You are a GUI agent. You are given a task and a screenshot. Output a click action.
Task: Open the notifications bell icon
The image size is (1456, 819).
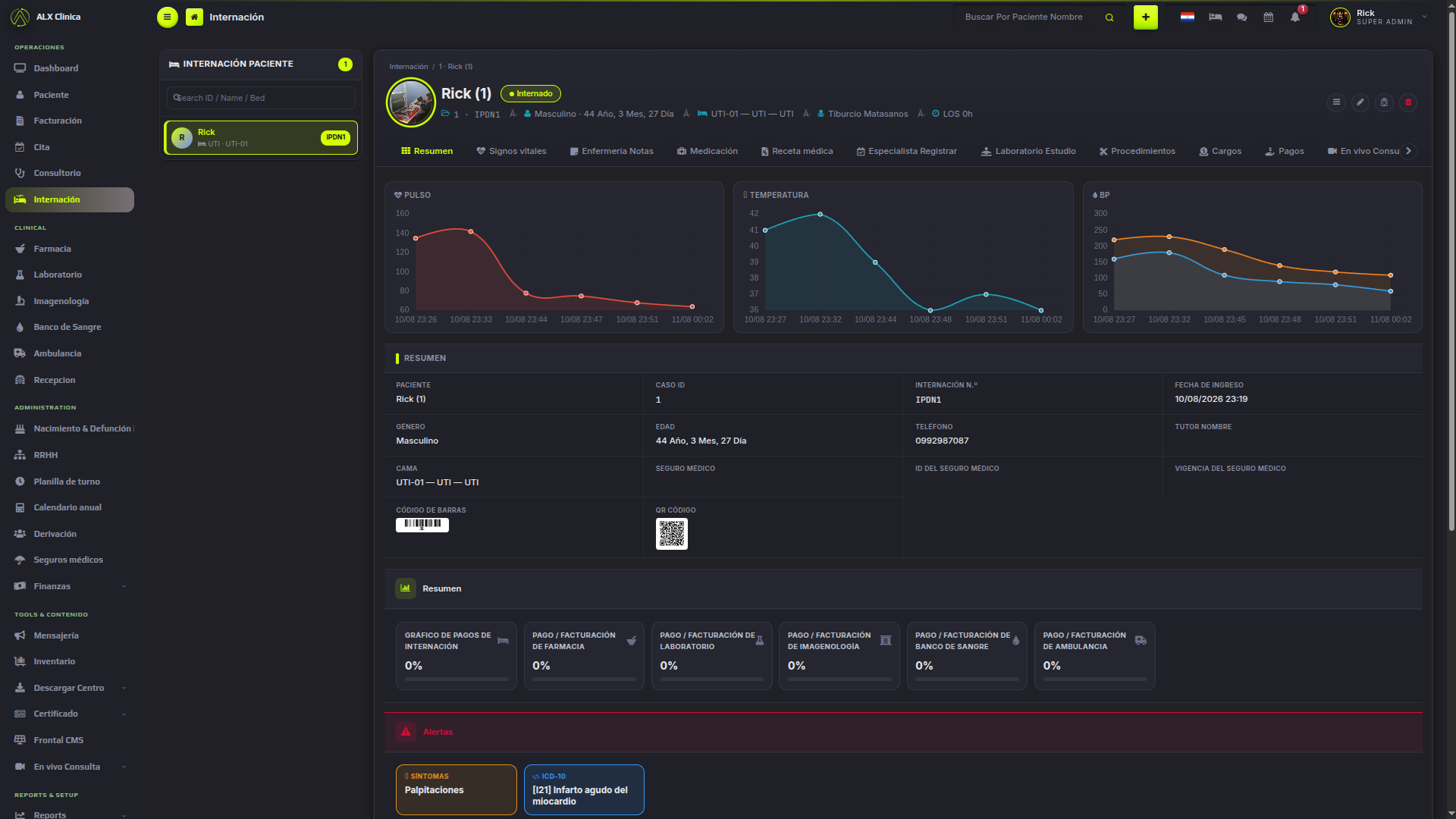(1295, 17)
